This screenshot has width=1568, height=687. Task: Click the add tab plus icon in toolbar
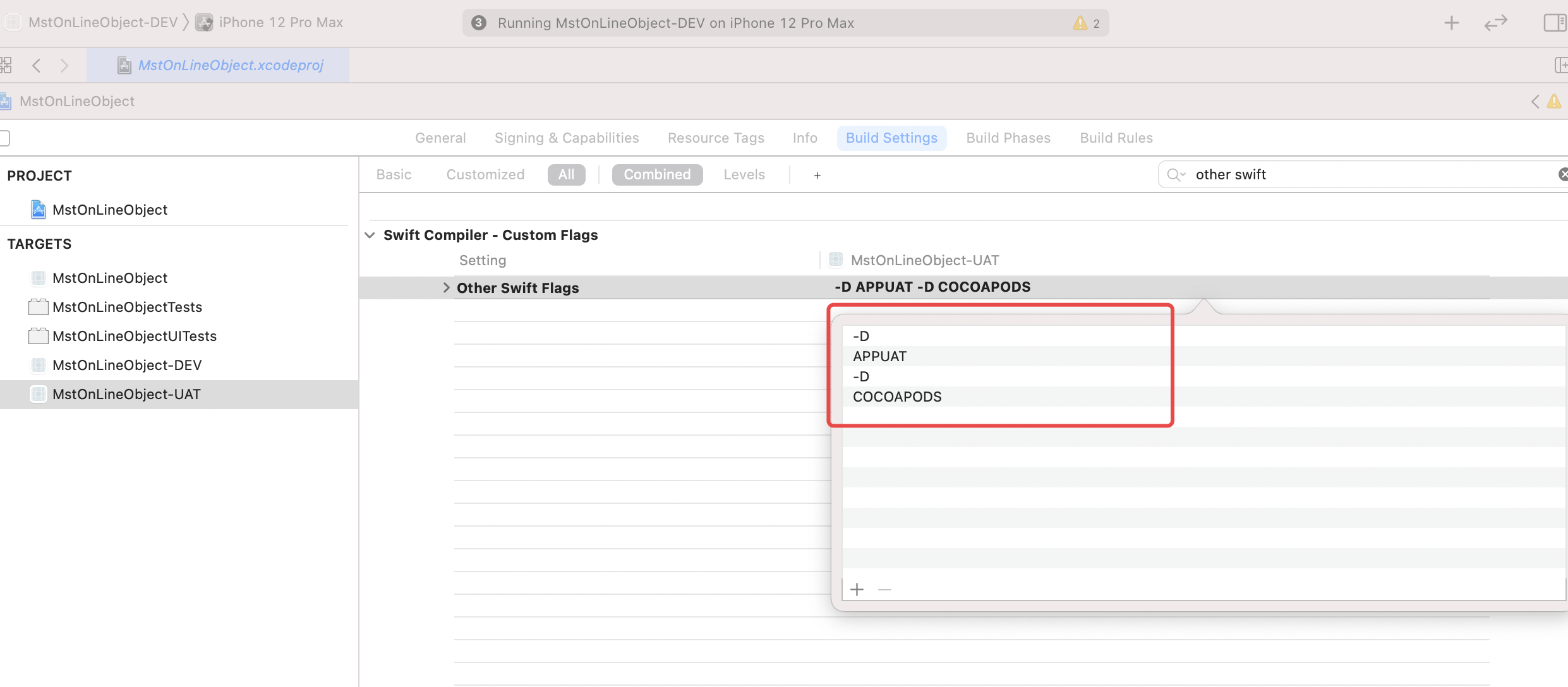[1452, 23]
